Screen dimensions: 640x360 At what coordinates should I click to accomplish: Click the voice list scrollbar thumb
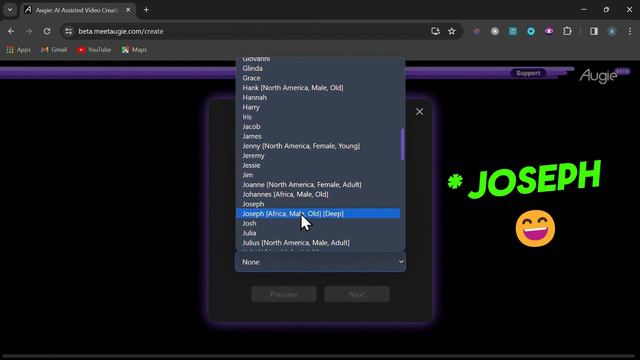402,144
